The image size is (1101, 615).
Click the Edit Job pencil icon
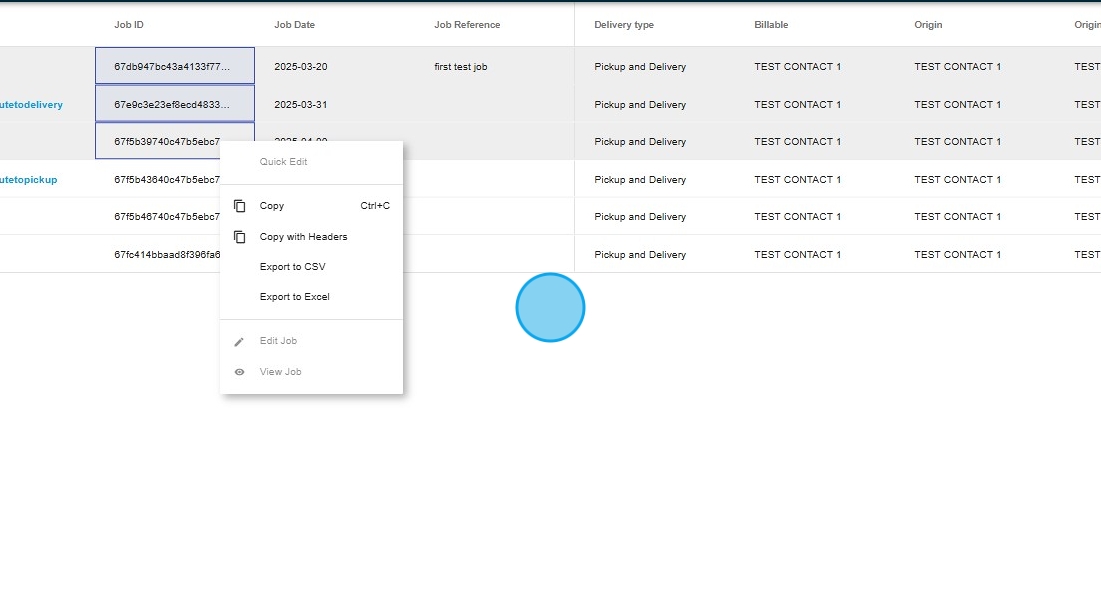[239, 342]
